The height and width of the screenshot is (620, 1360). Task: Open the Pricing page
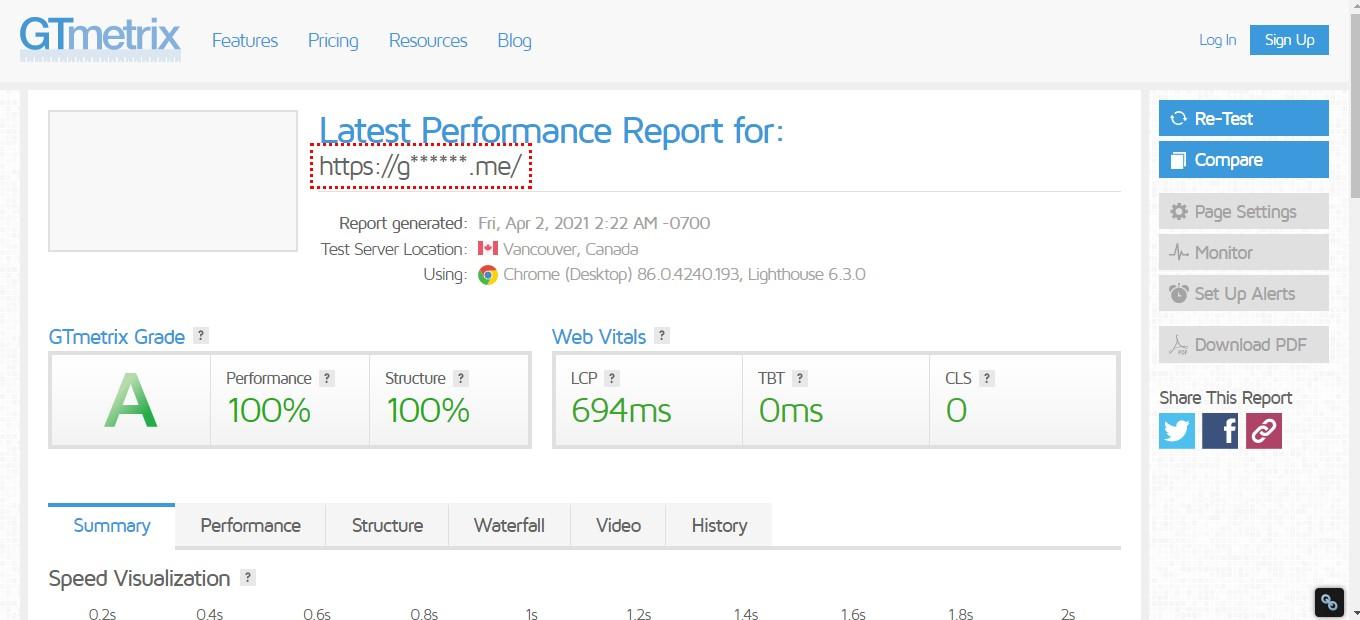click(x=332, y=41)
